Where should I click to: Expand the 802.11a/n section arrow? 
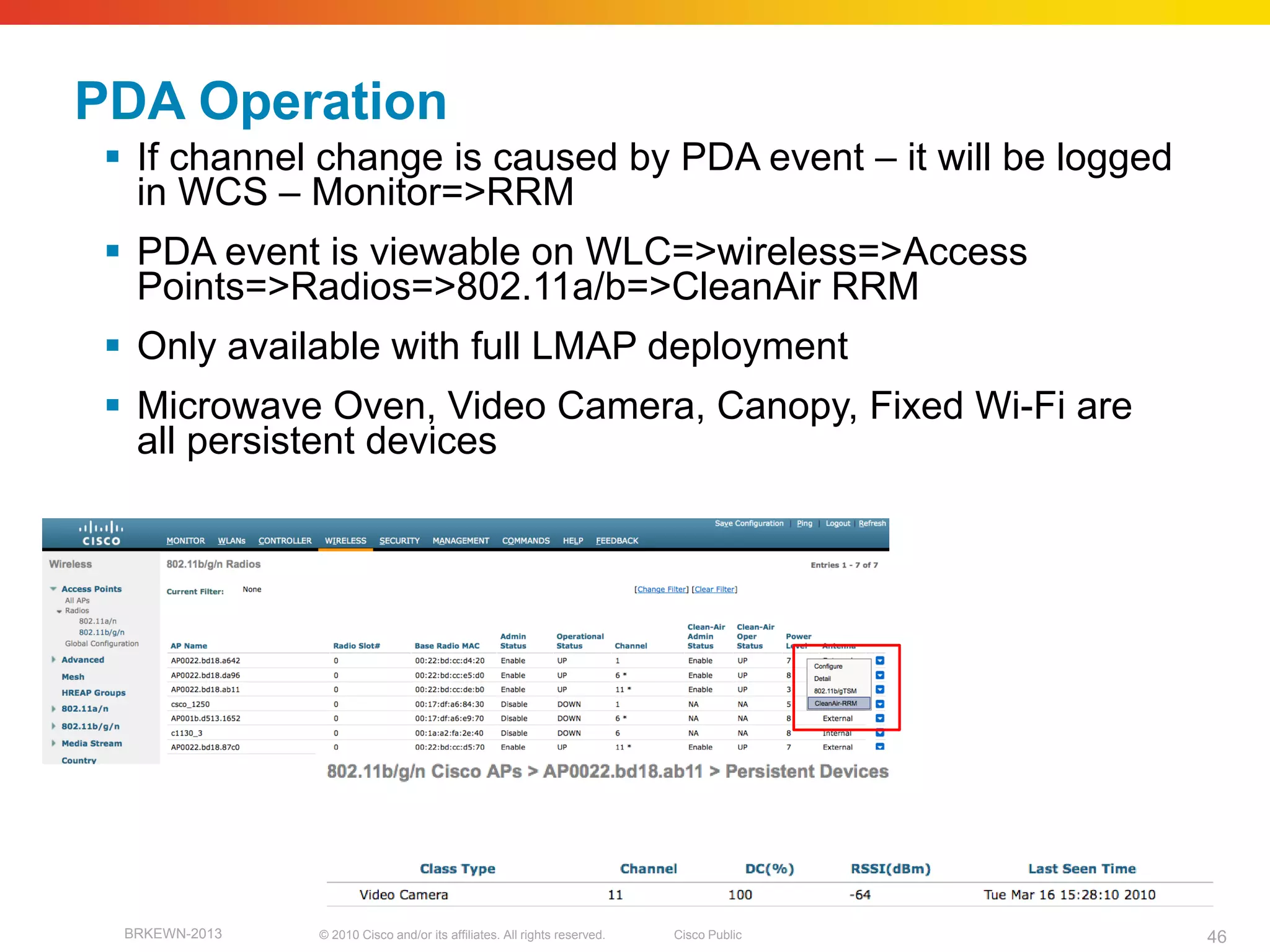pos(53,708)
